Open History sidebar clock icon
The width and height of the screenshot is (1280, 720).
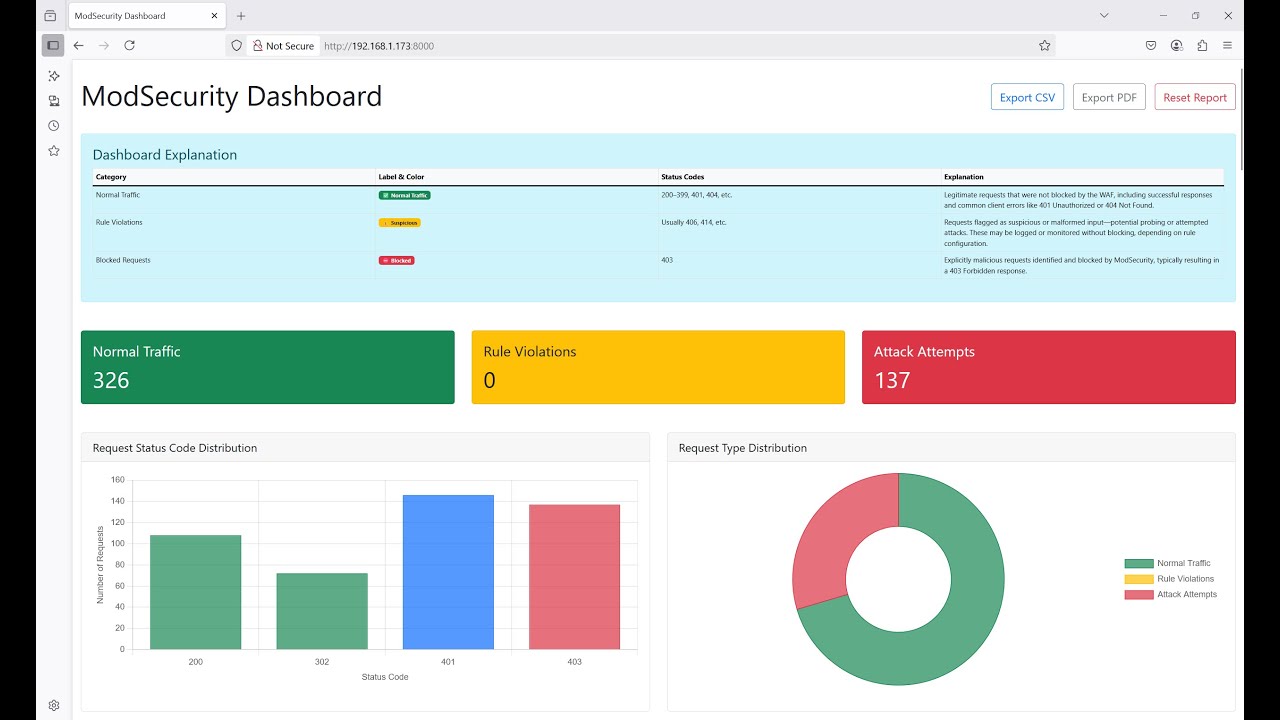tap(54, 126)
